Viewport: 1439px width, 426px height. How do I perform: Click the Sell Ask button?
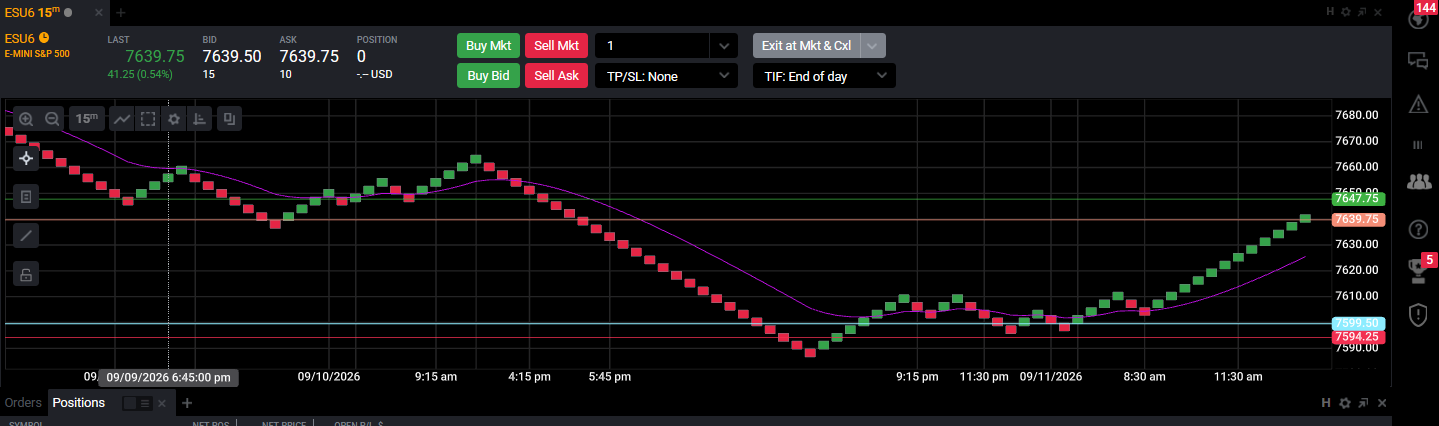tap(556, 76)
